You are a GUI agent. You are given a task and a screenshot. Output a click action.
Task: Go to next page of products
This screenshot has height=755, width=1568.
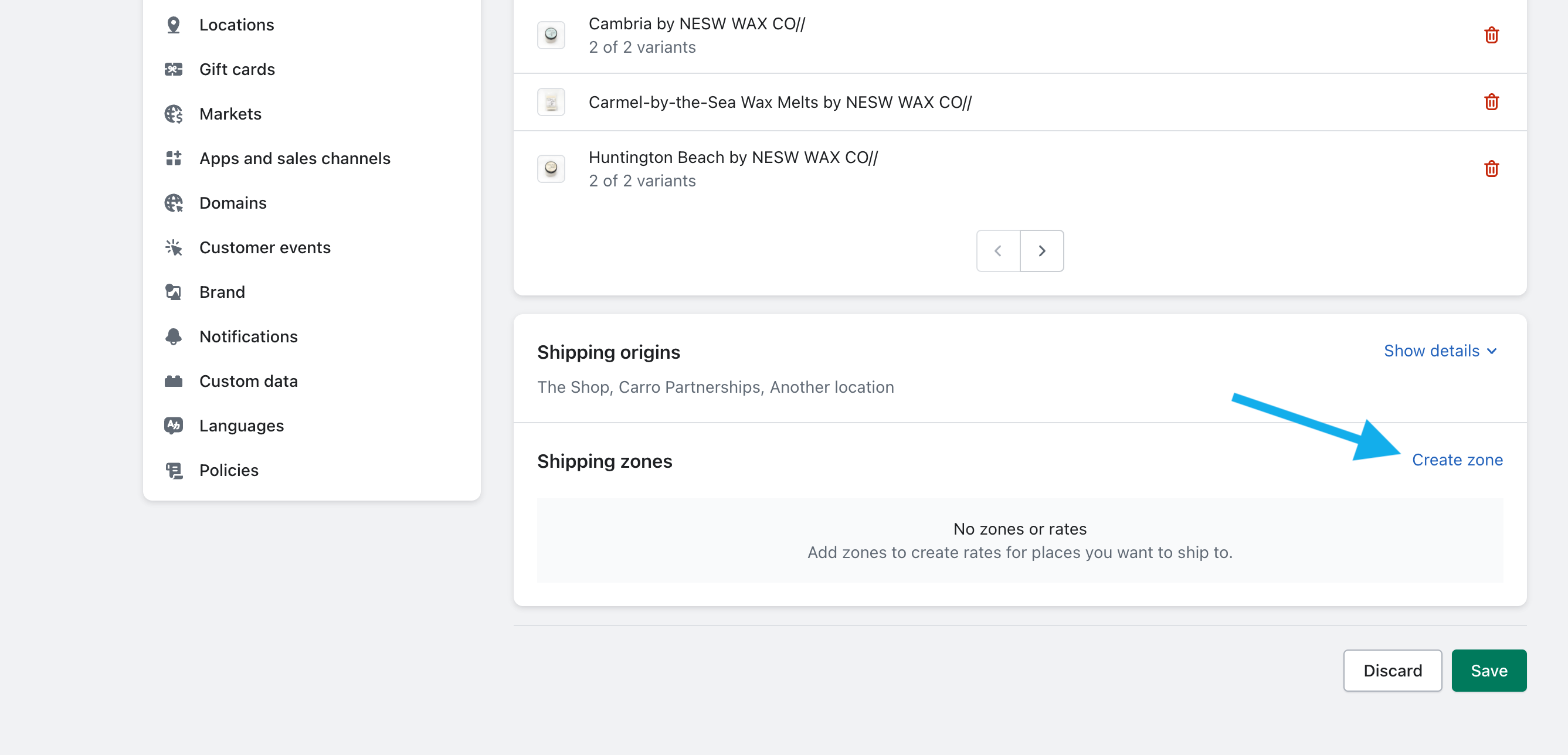[x=1041, y=251]
